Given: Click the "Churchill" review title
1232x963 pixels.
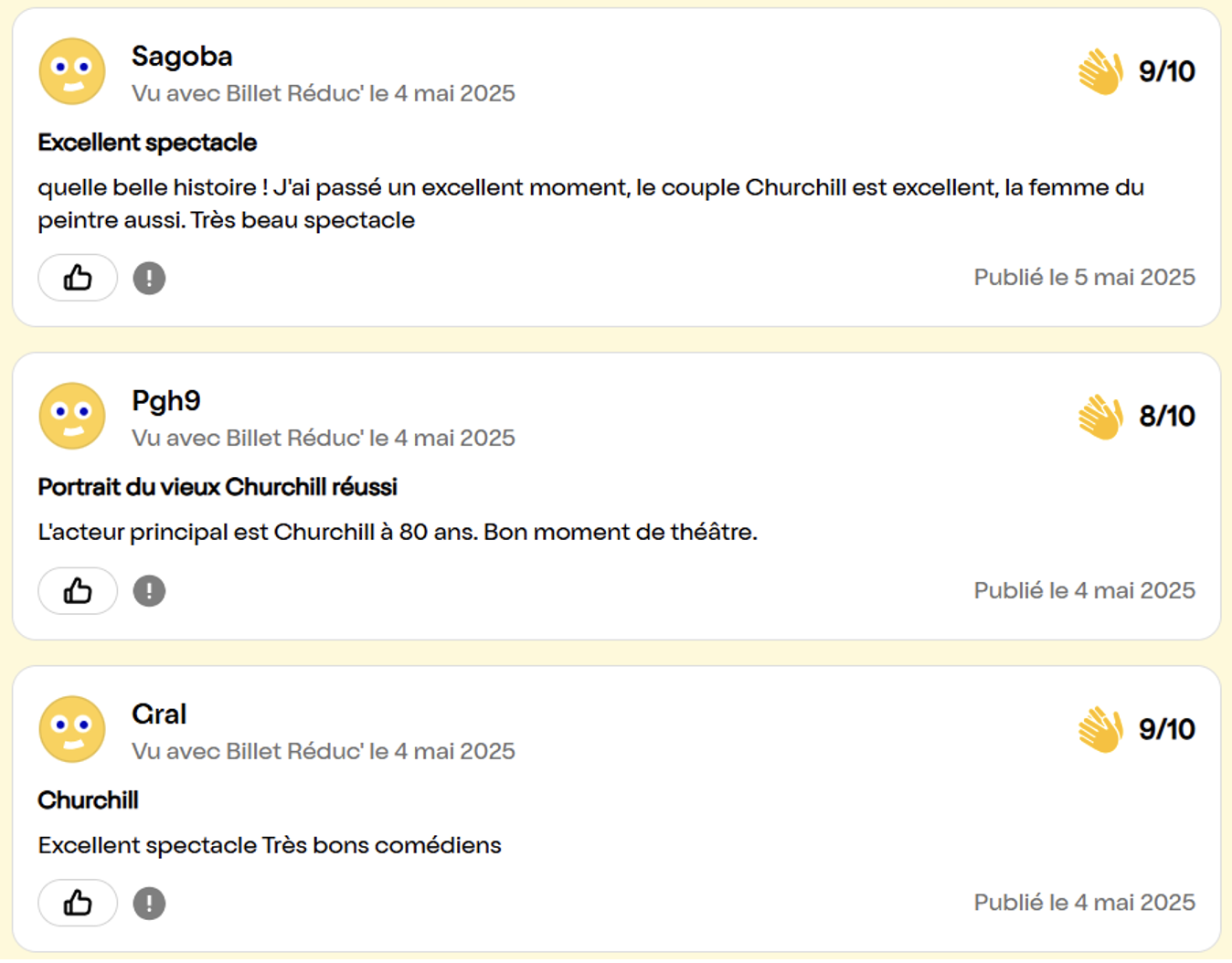Looking at the screenshot, I should [x=88, y=800].
